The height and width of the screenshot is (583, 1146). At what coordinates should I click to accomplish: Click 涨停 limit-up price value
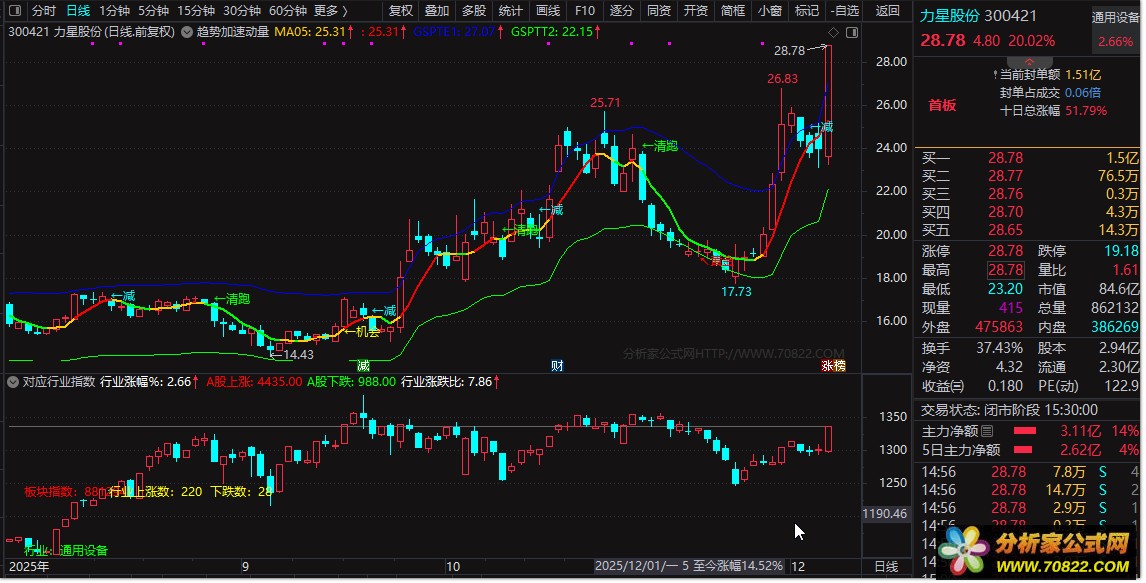coord(1006,251)
